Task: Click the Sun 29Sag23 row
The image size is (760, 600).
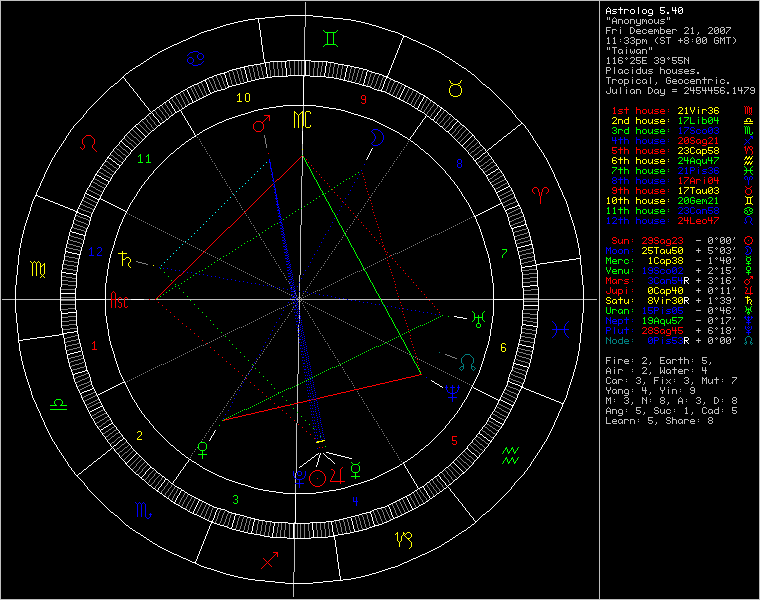Action: tap(680, 241)
